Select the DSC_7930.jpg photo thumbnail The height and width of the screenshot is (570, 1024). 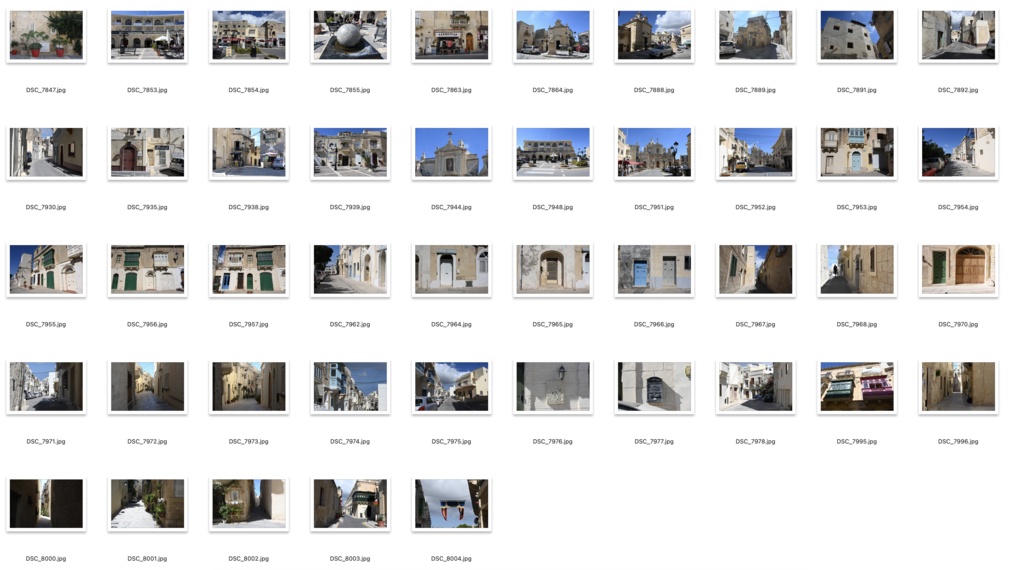click(46, 152)
